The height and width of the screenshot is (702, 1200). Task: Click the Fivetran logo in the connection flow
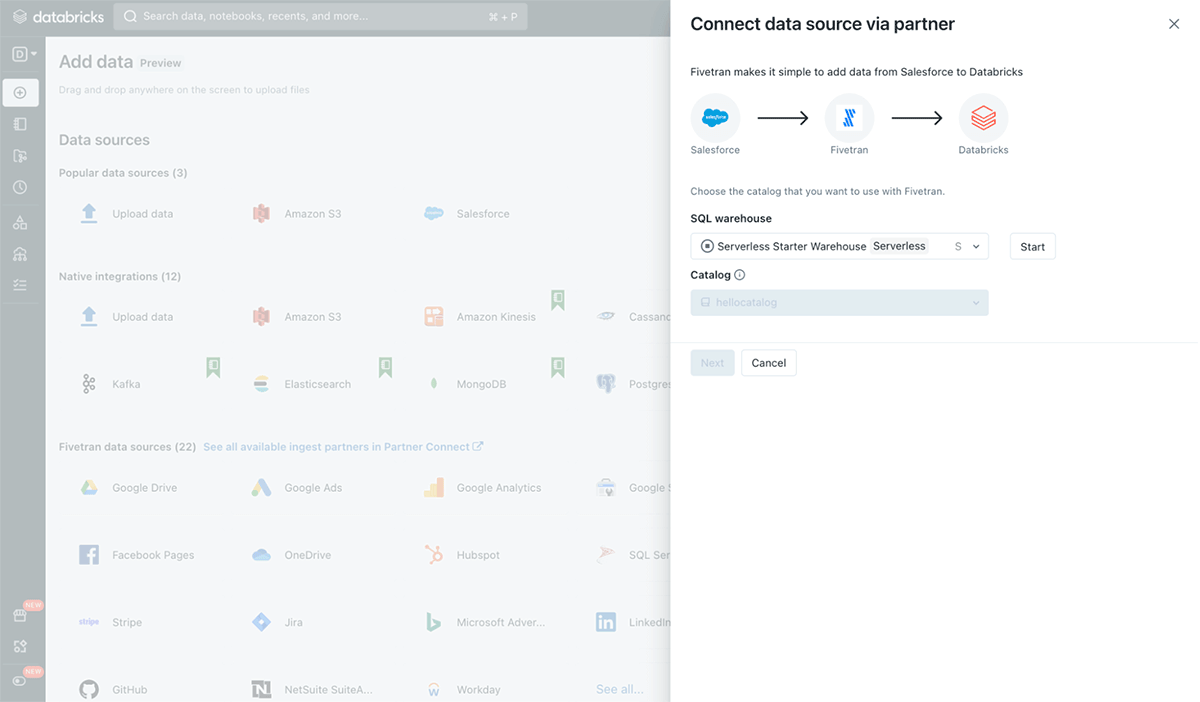(849, 118)
